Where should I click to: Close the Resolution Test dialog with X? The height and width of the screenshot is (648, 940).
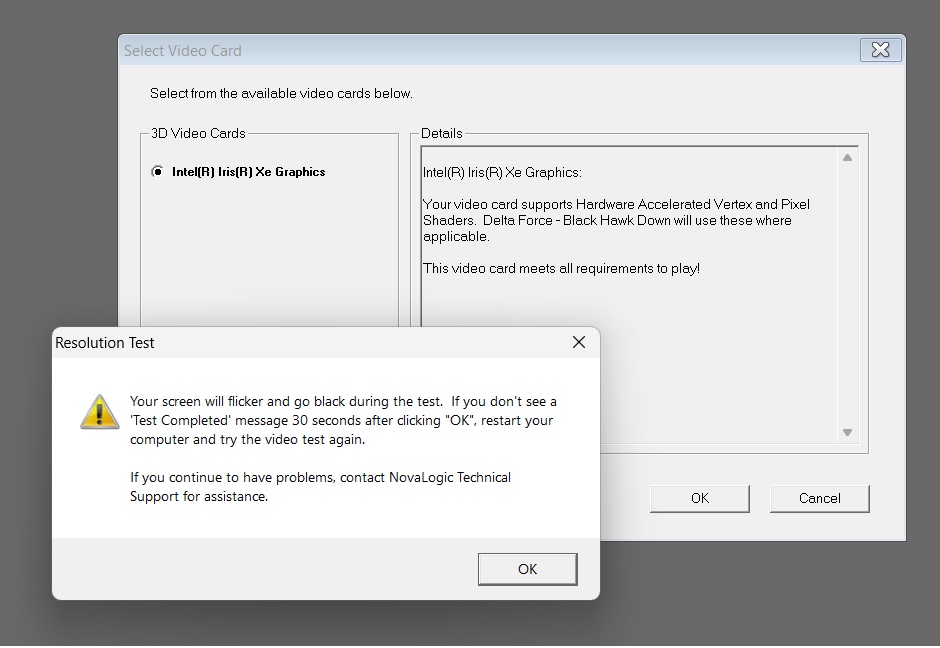pos(579,342)
